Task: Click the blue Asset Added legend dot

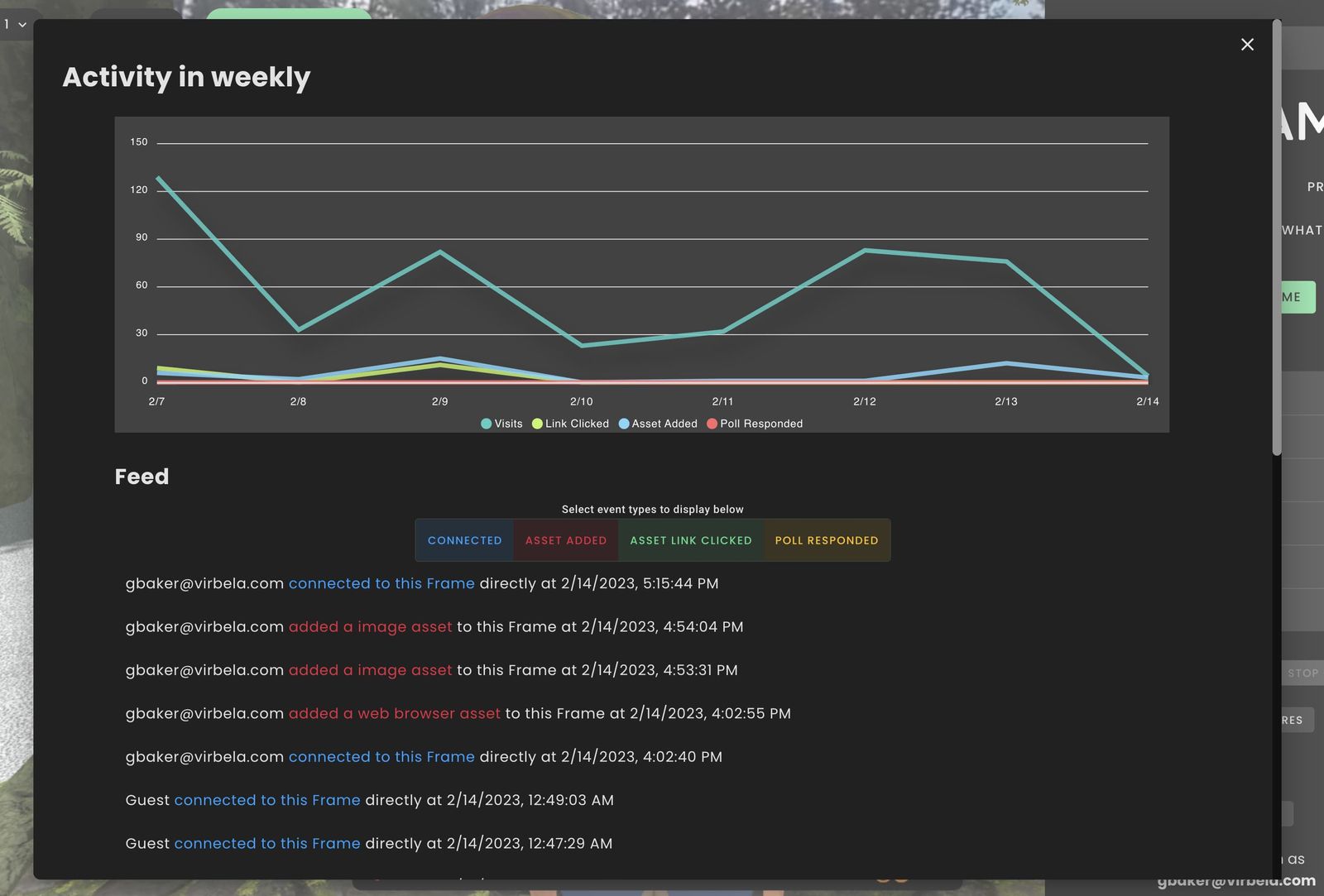Action: point(624,424)
